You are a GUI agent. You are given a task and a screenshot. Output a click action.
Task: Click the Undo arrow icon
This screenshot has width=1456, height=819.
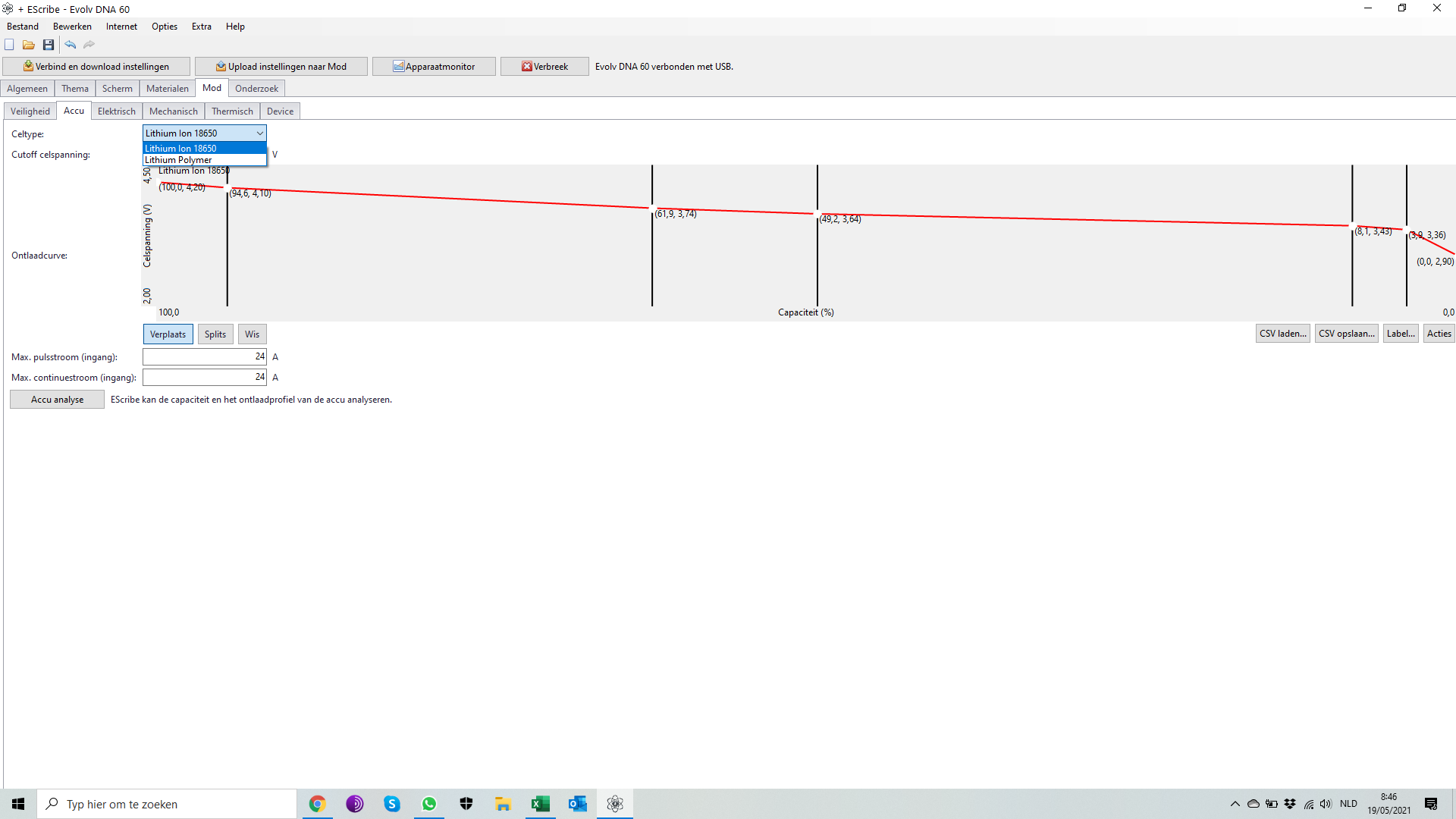click(x=70, y=45)
